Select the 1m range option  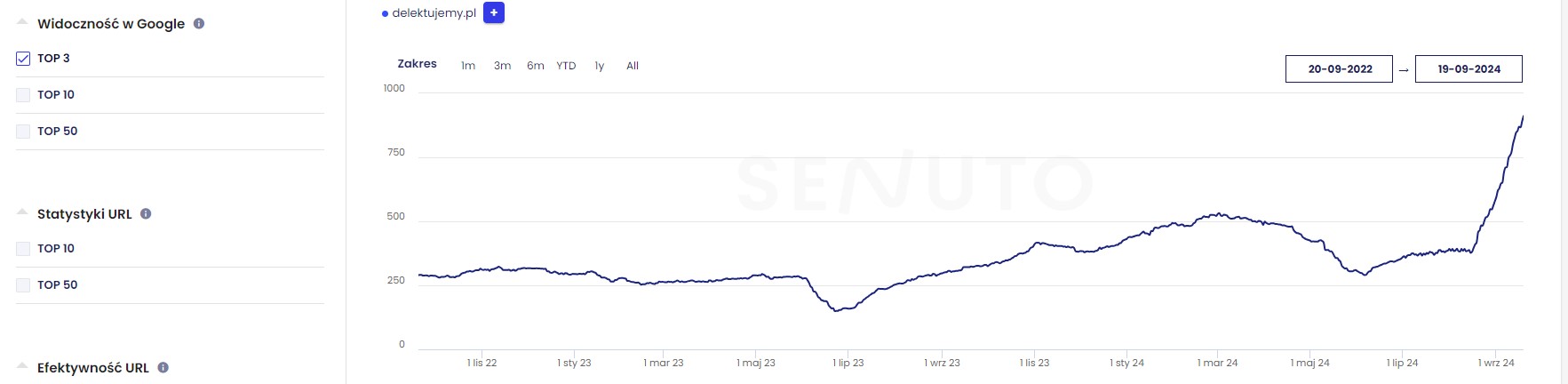(468, 66)
